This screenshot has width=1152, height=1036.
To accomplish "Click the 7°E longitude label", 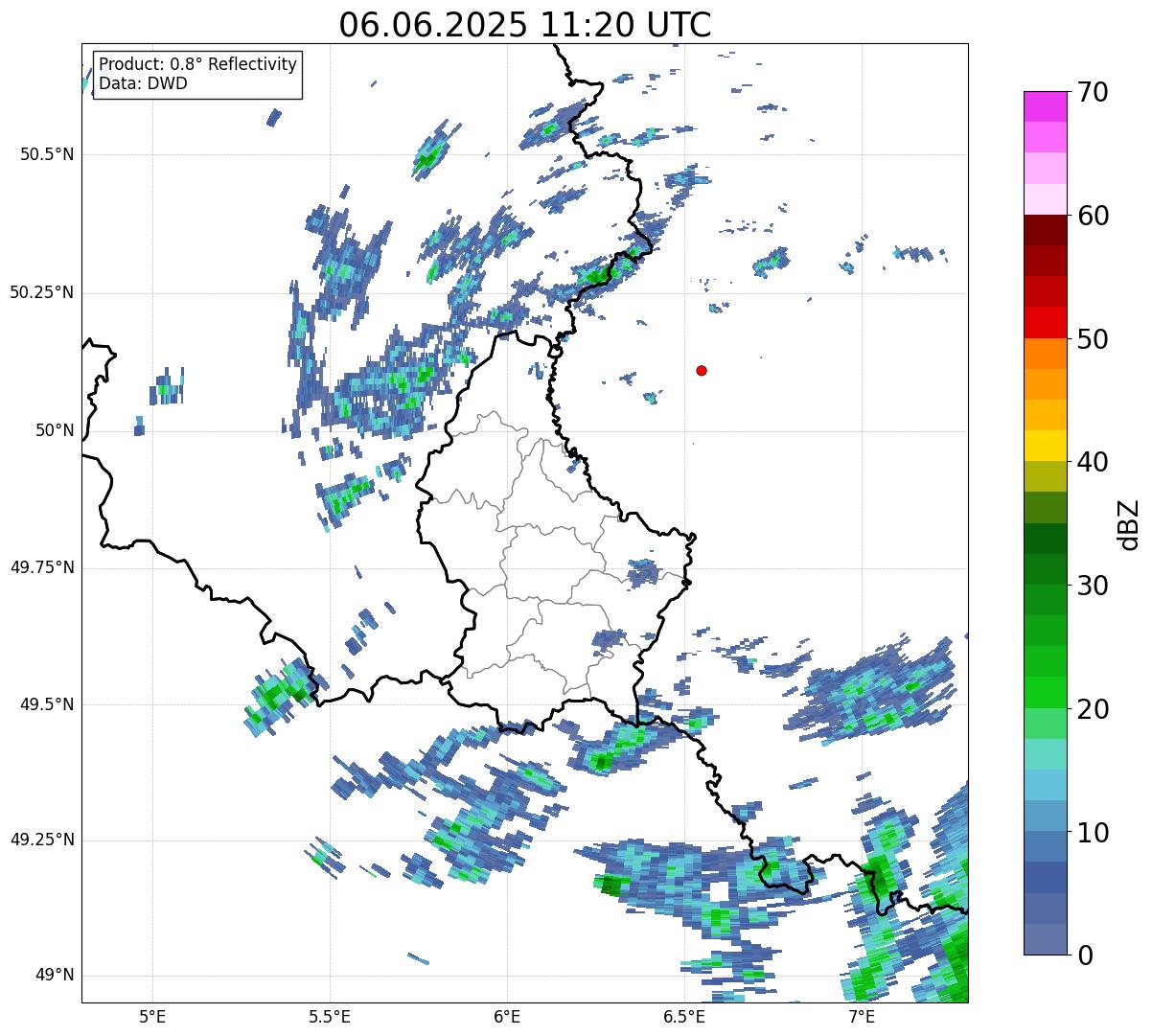I will click(862, 1016).
